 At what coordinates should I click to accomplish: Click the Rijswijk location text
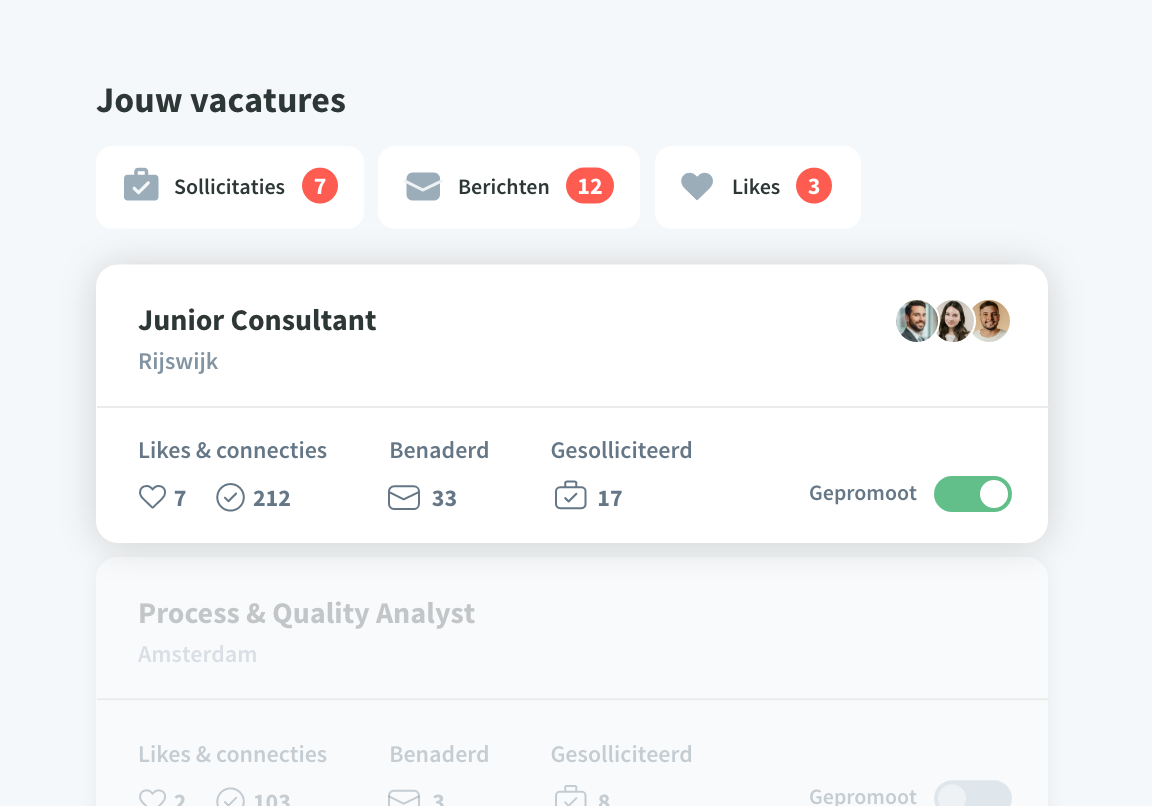[178, 361]
